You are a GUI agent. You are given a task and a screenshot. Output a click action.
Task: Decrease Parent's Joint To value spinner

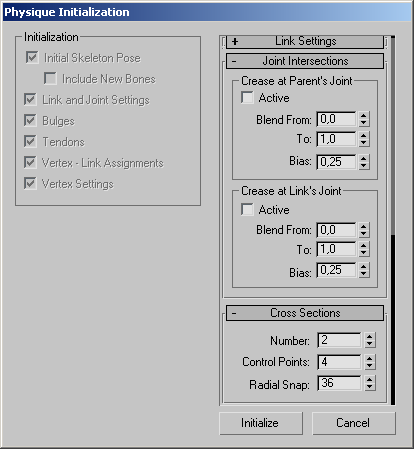coord(364,143)
